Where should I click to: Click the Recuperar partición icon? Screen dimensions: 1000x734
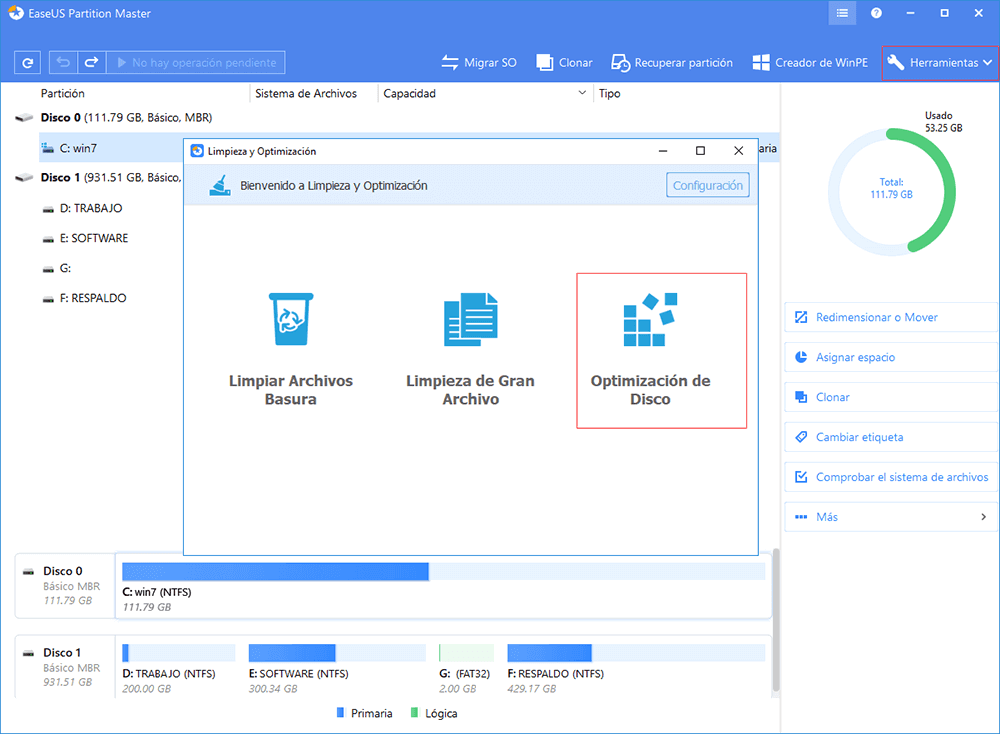coord(620,62)
